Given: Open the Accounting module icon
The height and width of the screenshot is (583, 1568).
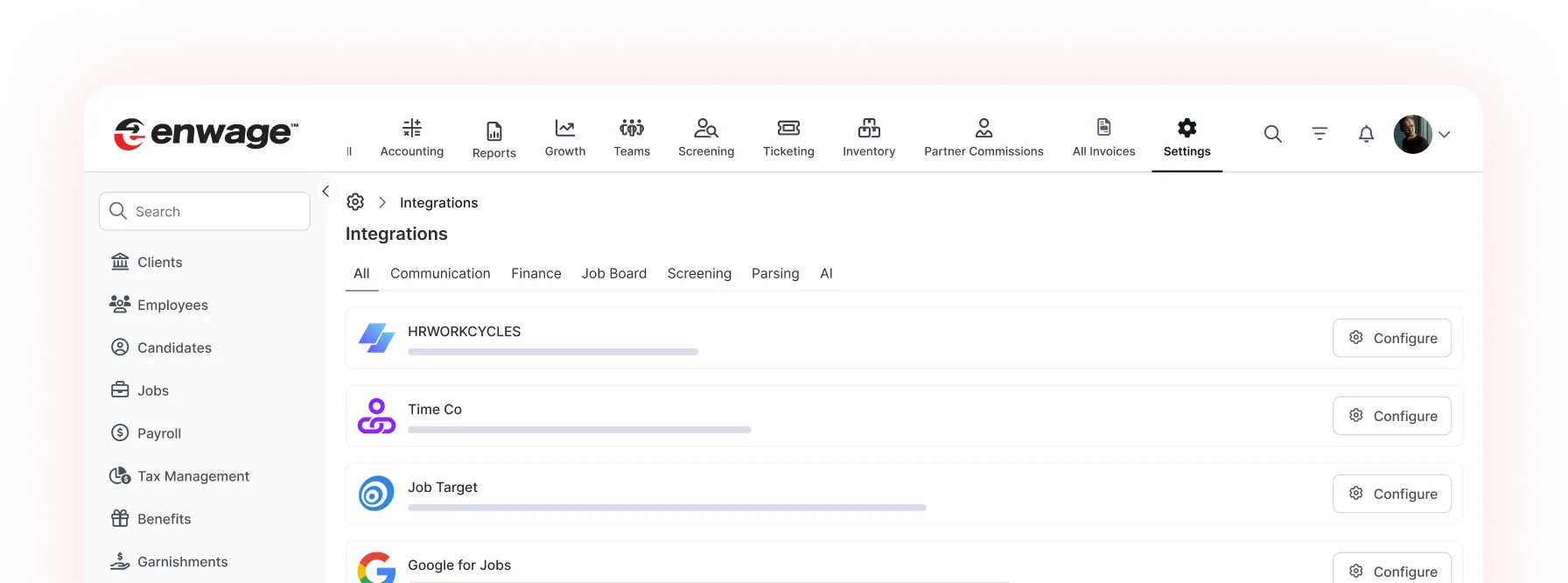Looking at the screenshot, I should [411, 129].
